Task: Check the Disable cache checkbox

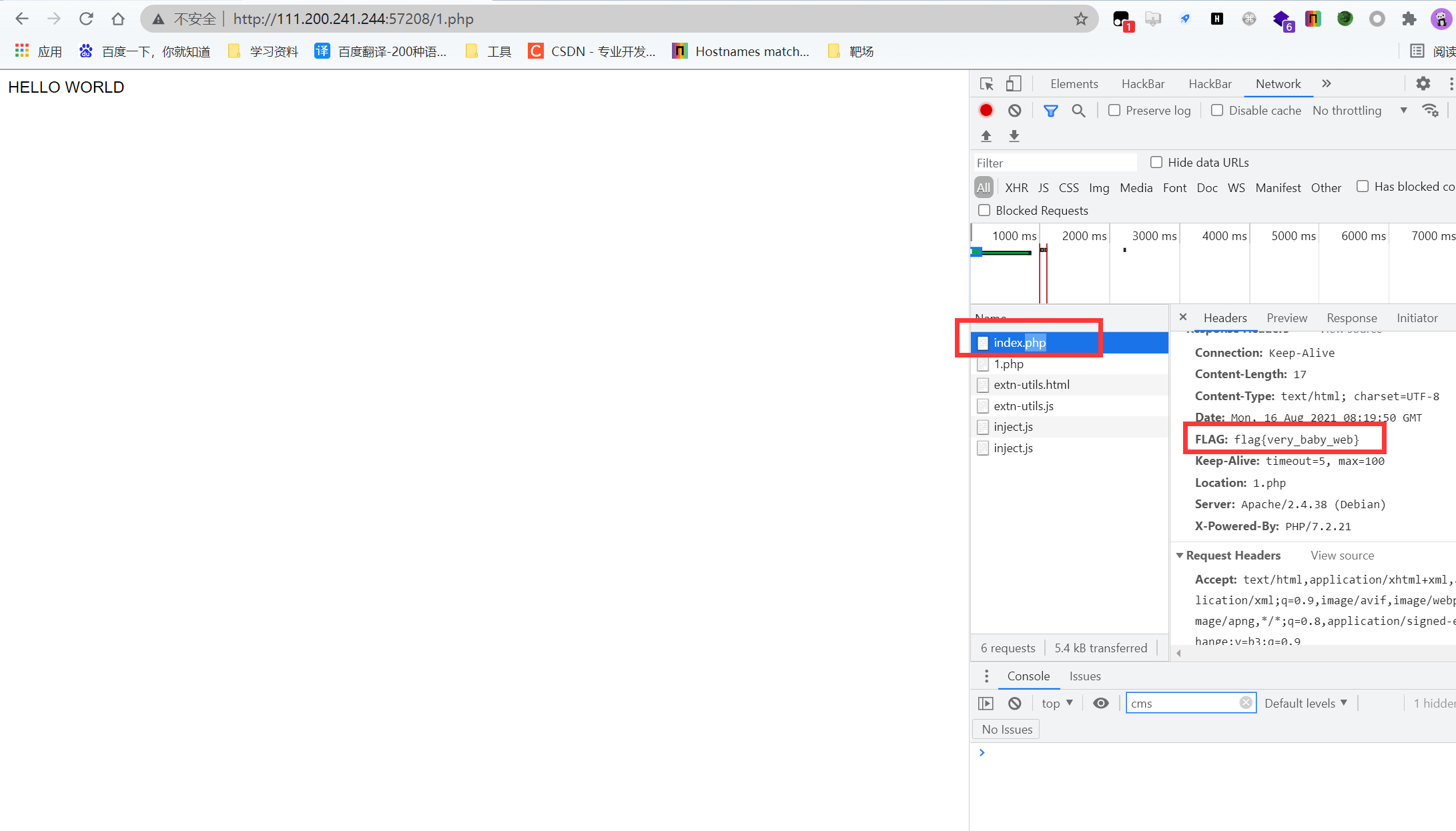Action: click(1217, 111)
